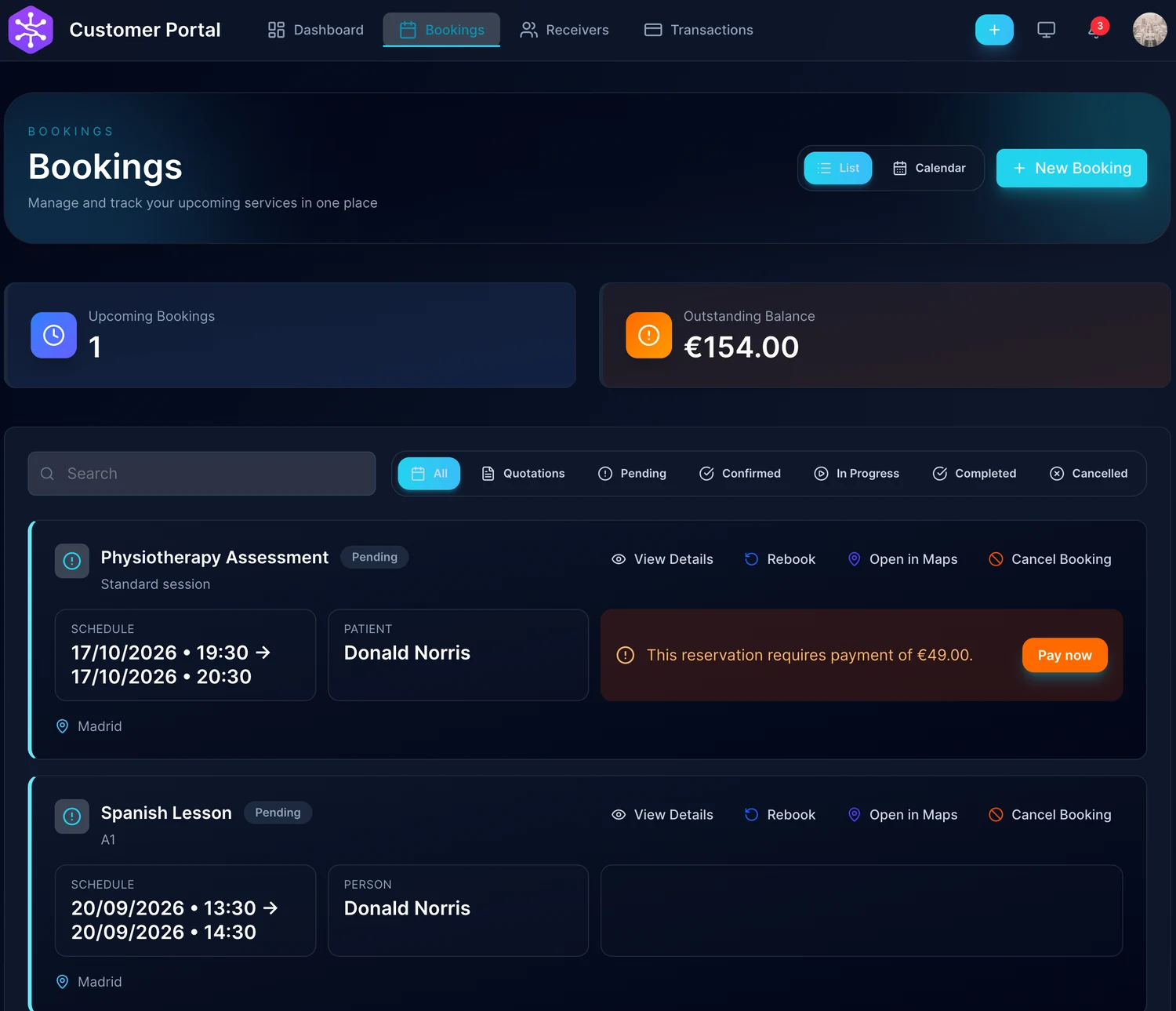The width and height of the screenshot is (1176, 1011).
Task: Click the Upcoming Bookings clock icon
Action: 53,335
